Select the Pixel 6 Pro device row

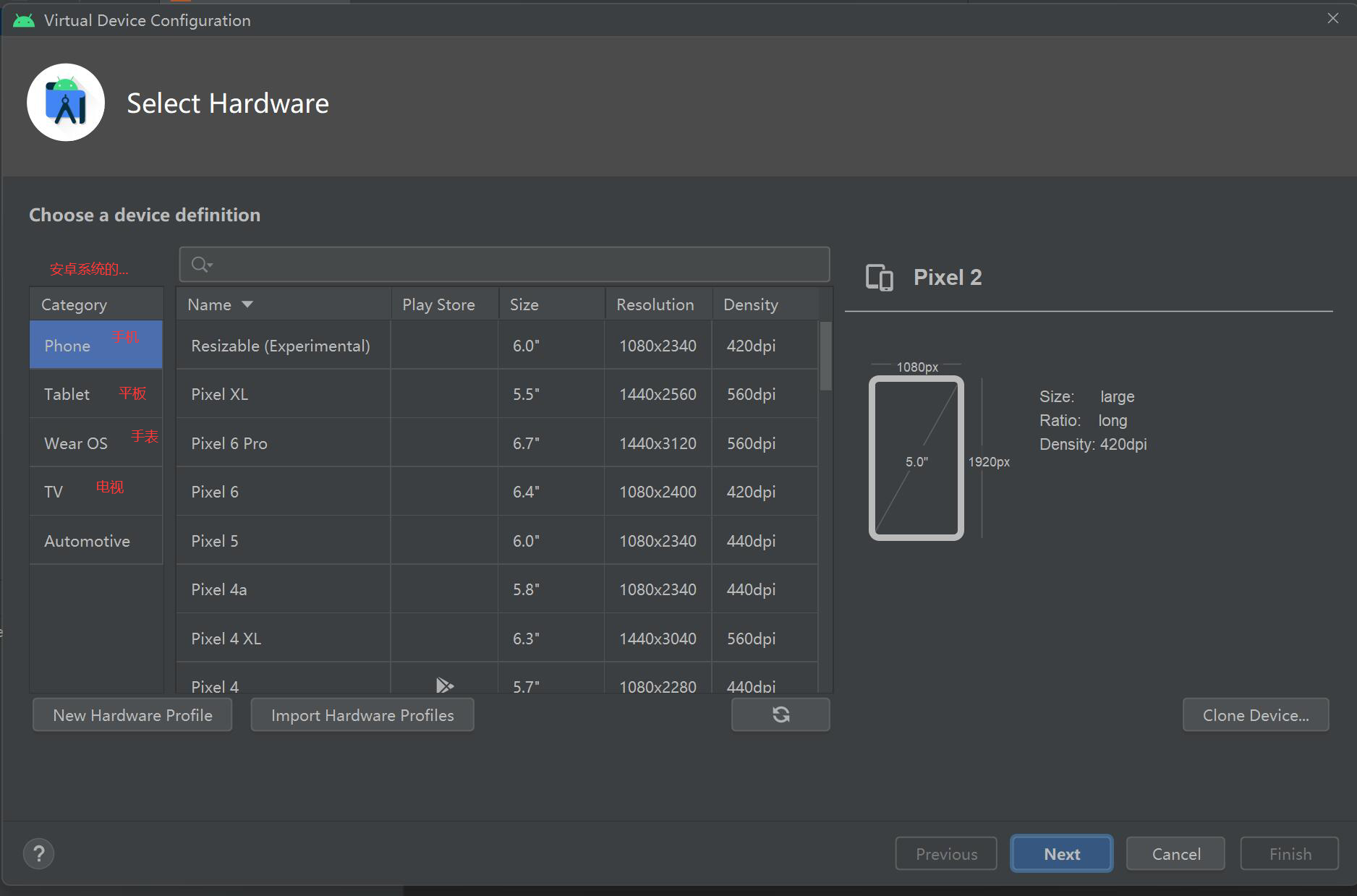coord(498,443)
